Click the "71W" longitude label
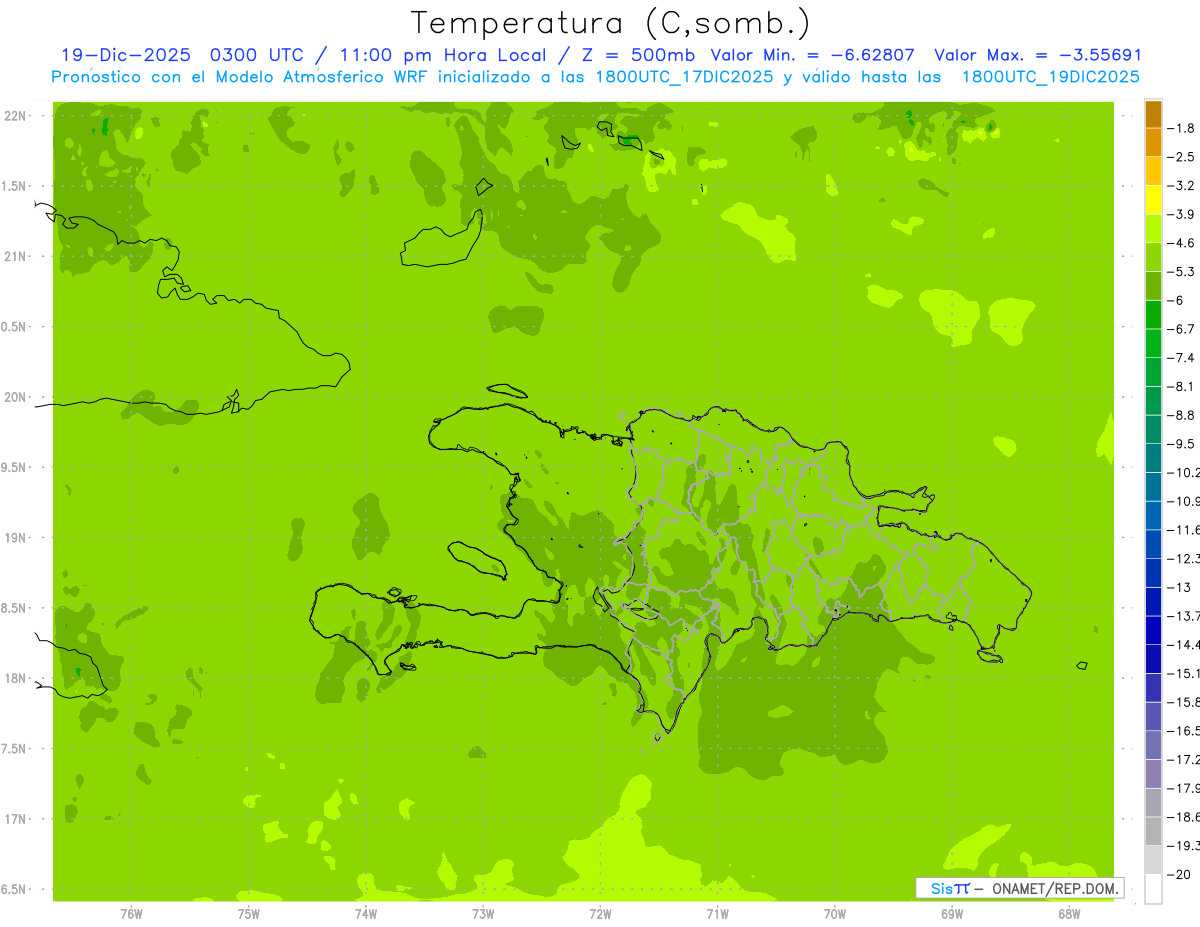This screenshot has width=1200, height=927. (x=717, y=914)
